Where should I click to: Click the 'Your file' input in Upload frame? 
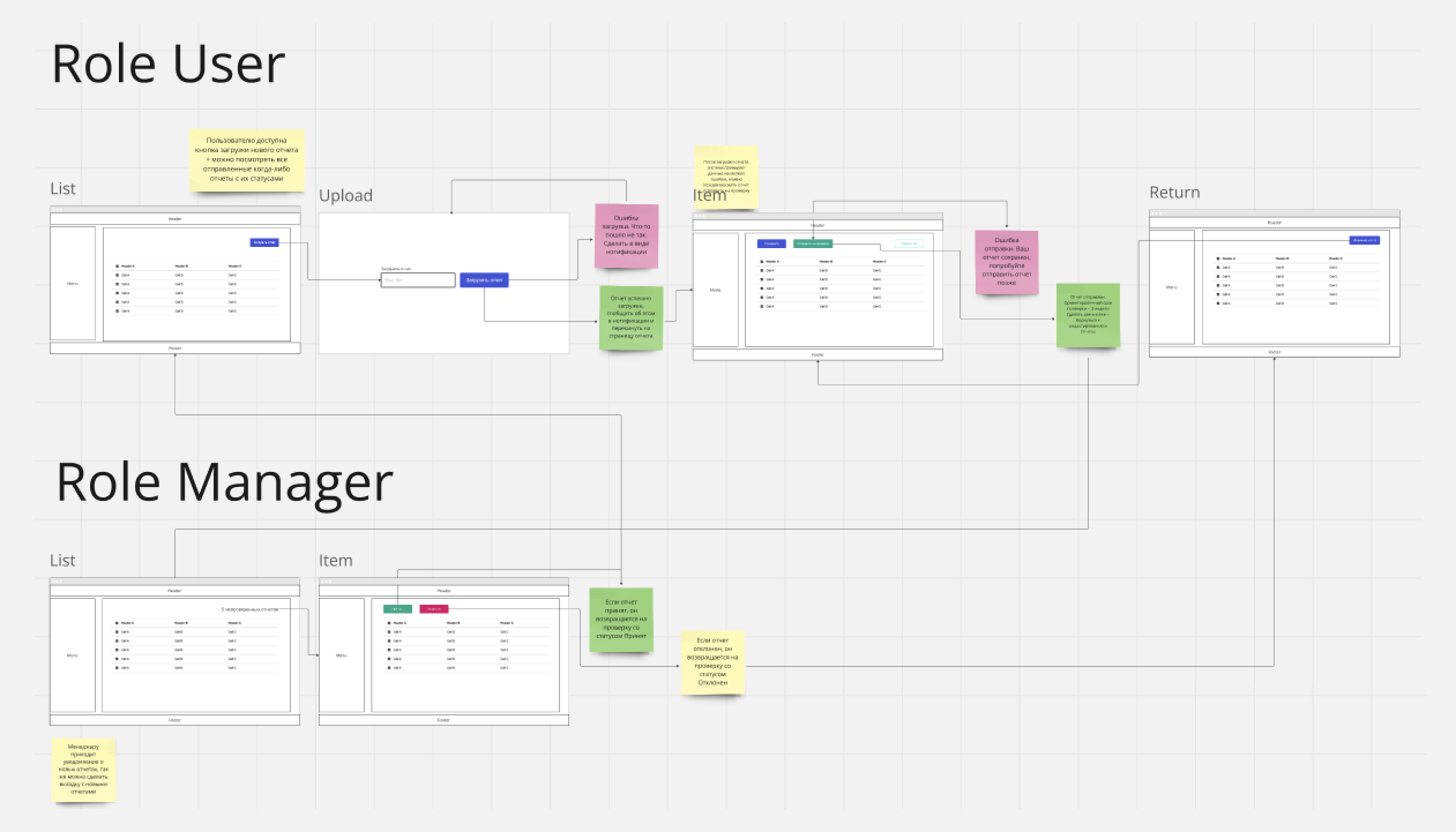pyautogui.click(x=418, y=280)
